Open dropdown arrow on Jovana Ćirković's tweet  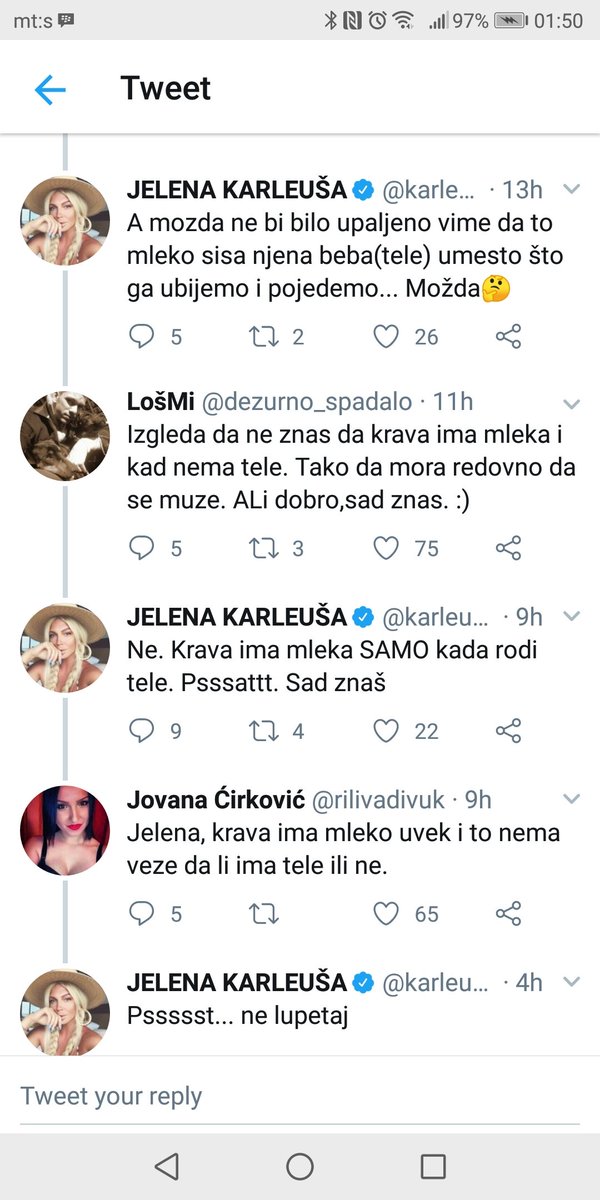pos(572,799)
